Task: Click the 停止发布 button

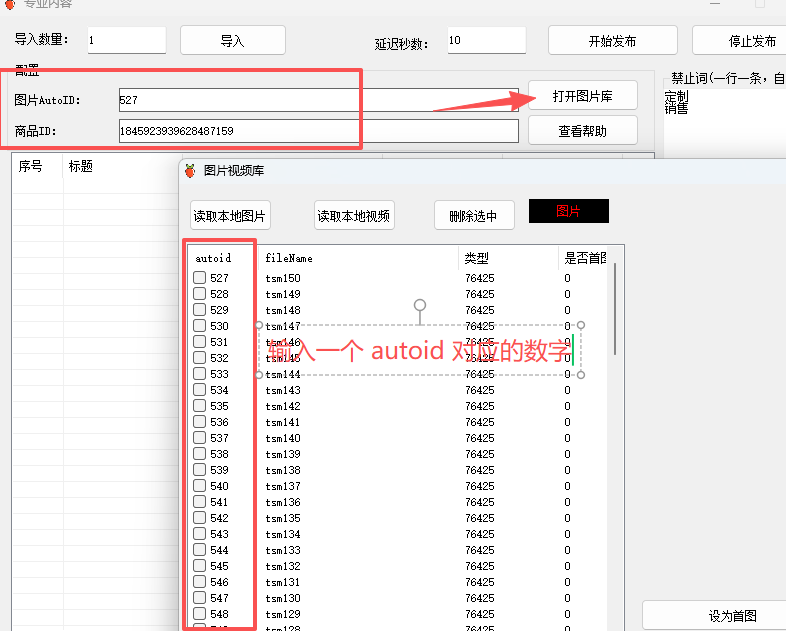Action: coord(740,41)
